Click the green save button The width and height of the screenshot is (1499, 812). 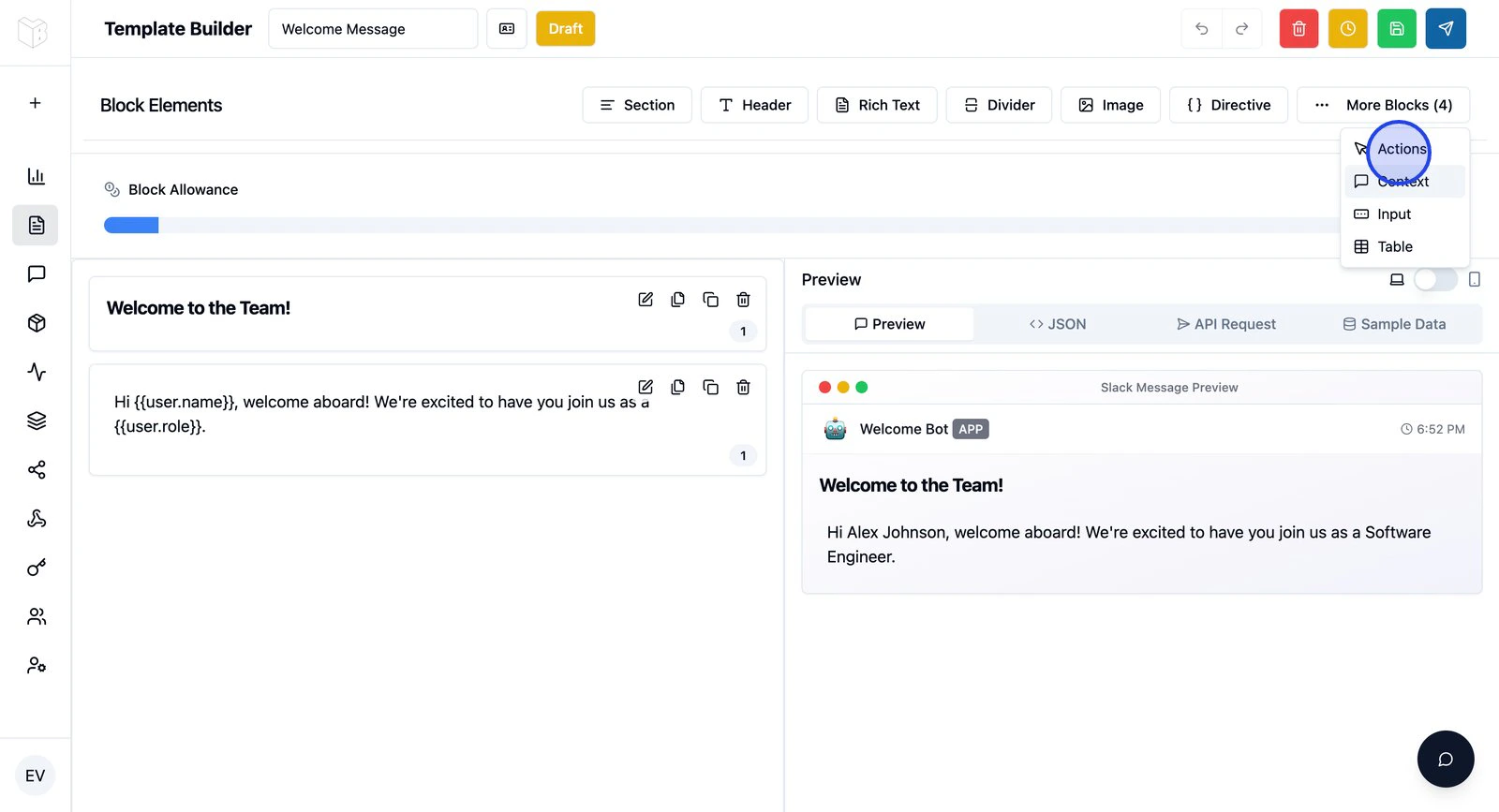(x=1397, y=29)
